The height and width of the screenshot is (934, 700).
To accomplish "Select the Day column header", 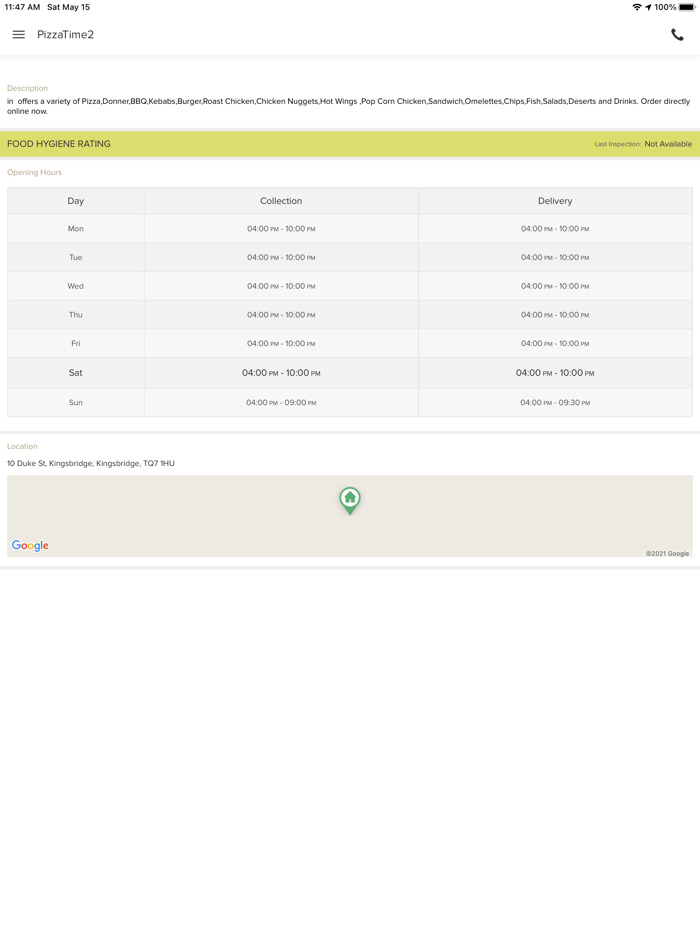I will coord(76,201).
